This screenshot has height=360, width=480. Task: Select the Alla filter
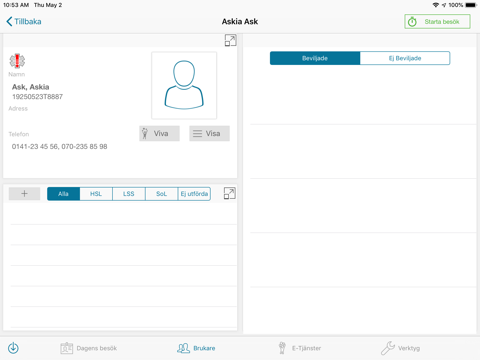63,194
